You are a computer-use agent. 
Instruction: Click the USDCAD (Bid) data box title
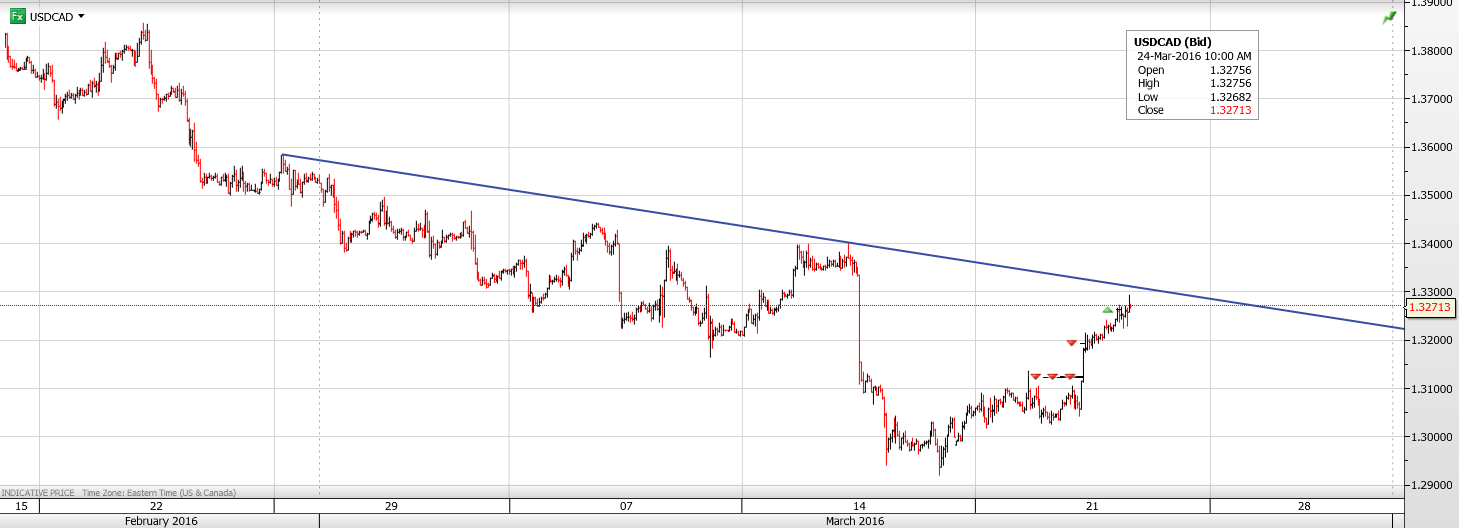[1173, 42]
